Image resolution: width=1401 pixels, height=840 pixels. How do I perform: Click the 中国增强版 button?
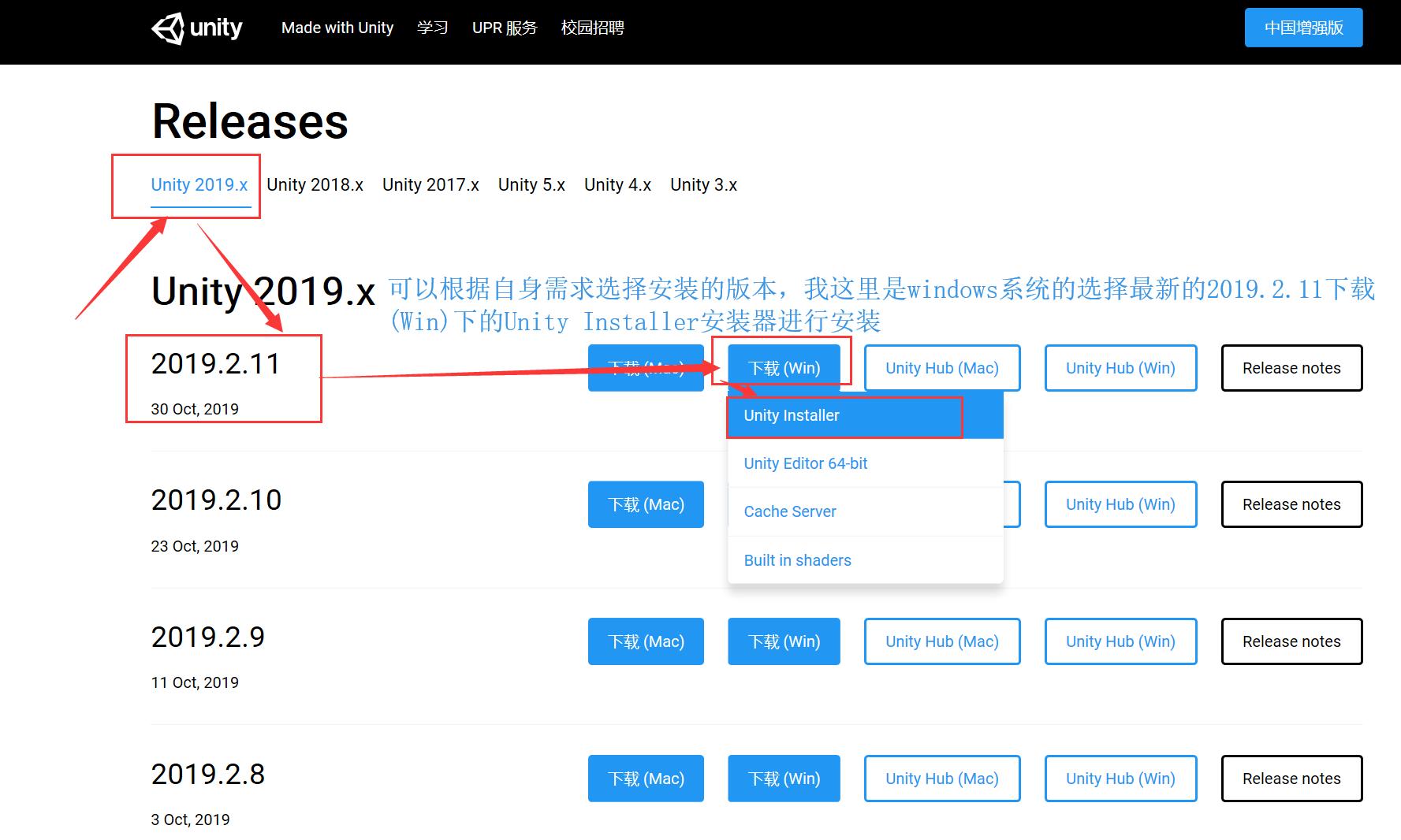point(1302,26)
